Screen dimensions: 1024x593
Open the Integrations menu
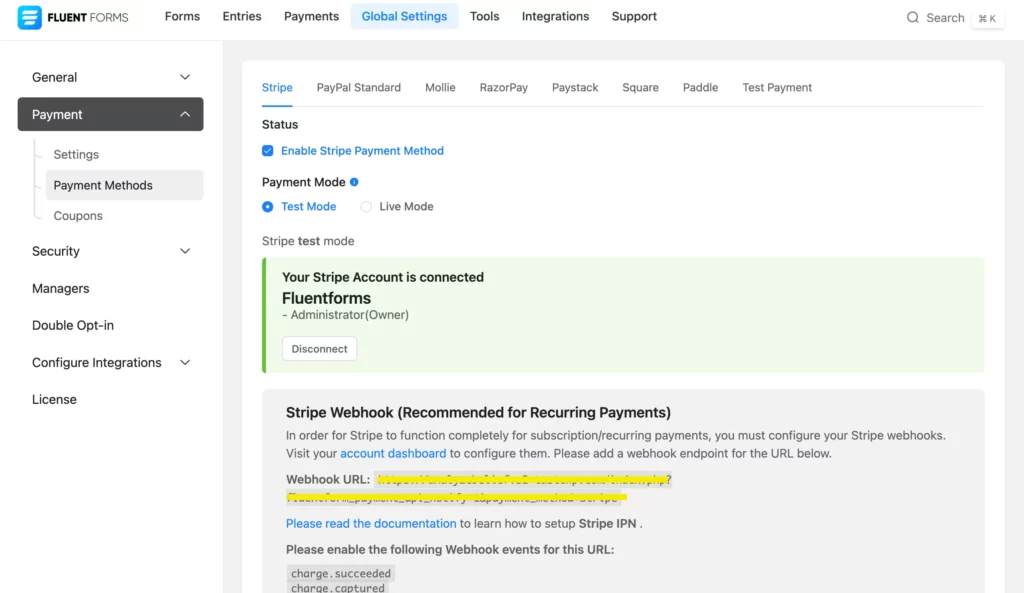555,16
